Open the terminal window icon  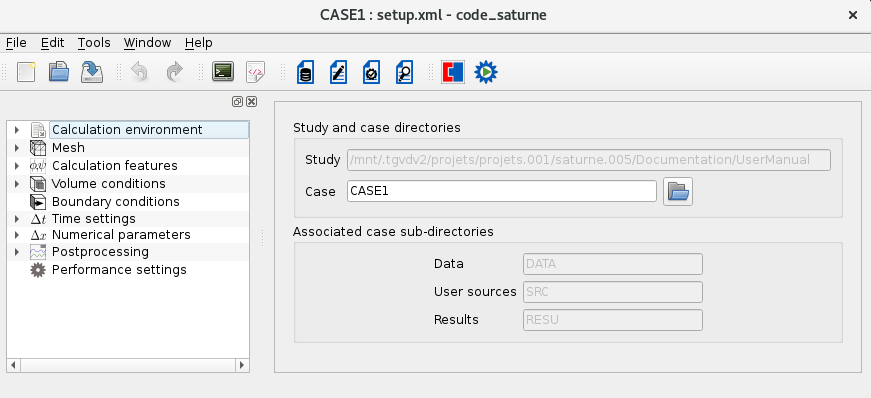coord(223,72)
